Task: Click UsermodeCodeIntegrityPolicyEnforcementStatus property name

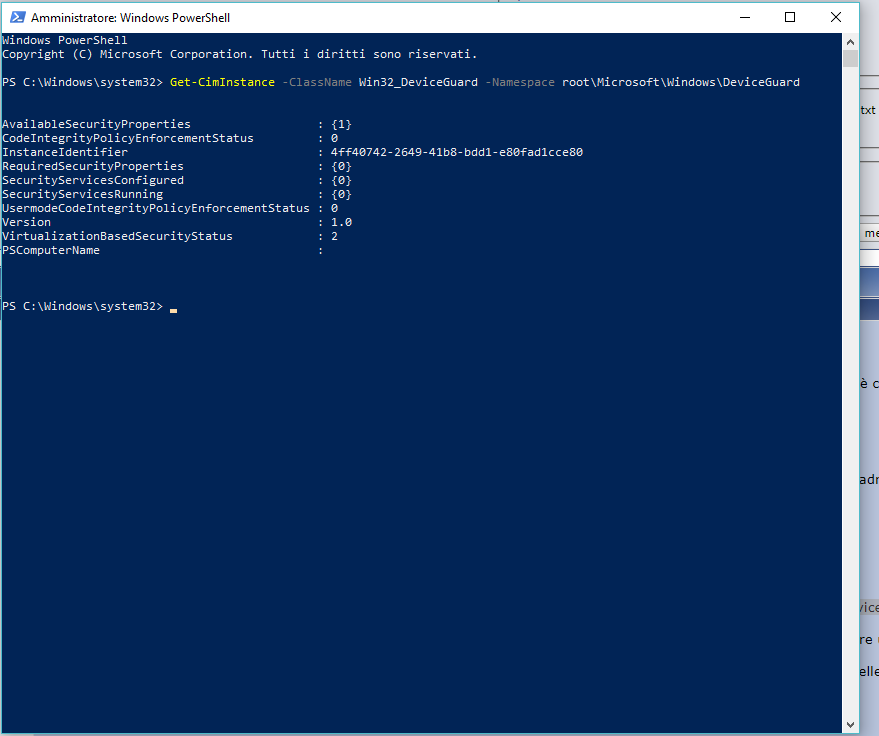Action: pos(156,209)
